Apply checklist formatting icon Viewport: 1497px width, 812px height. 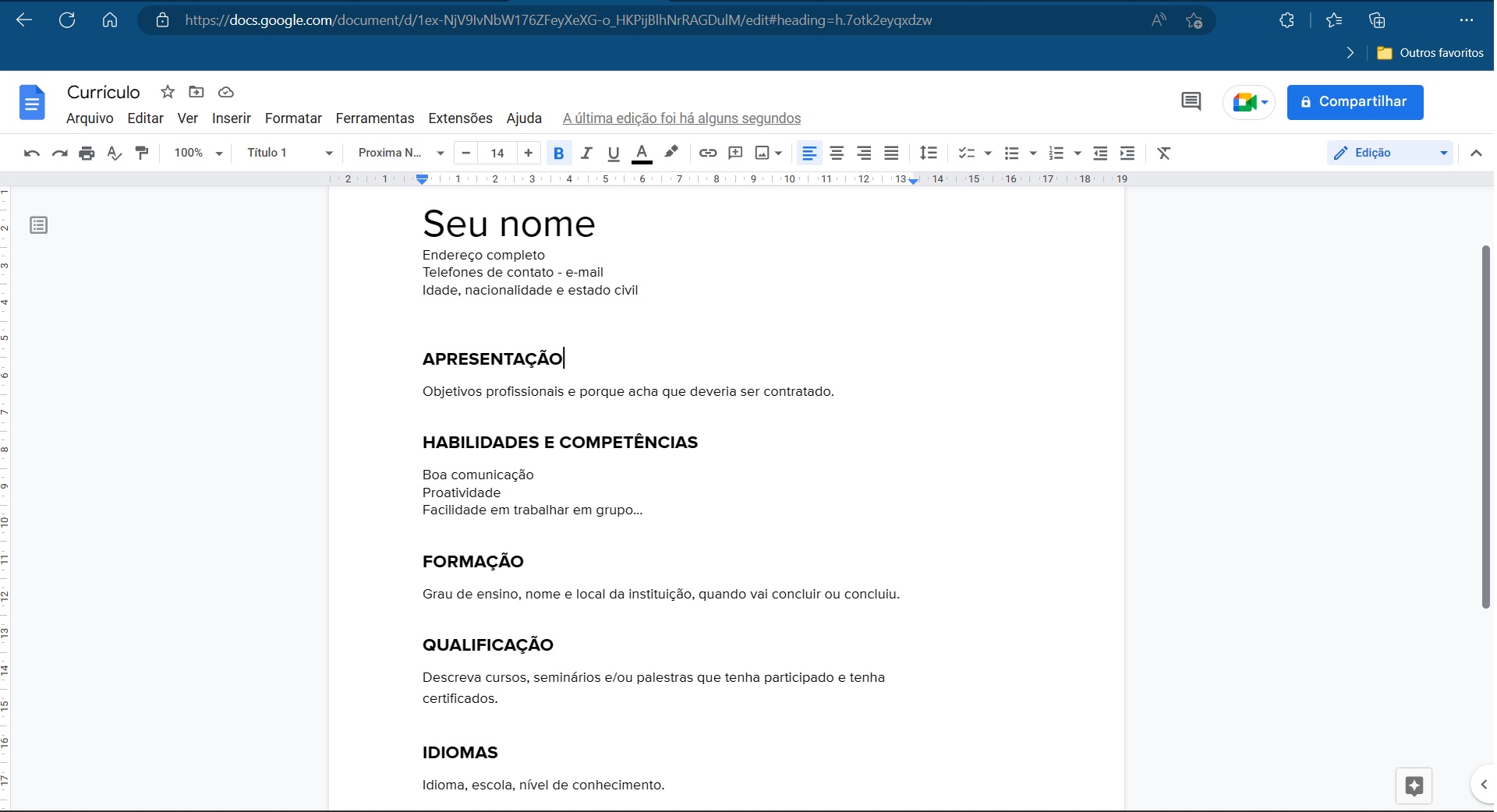click(x=967, y=154)
